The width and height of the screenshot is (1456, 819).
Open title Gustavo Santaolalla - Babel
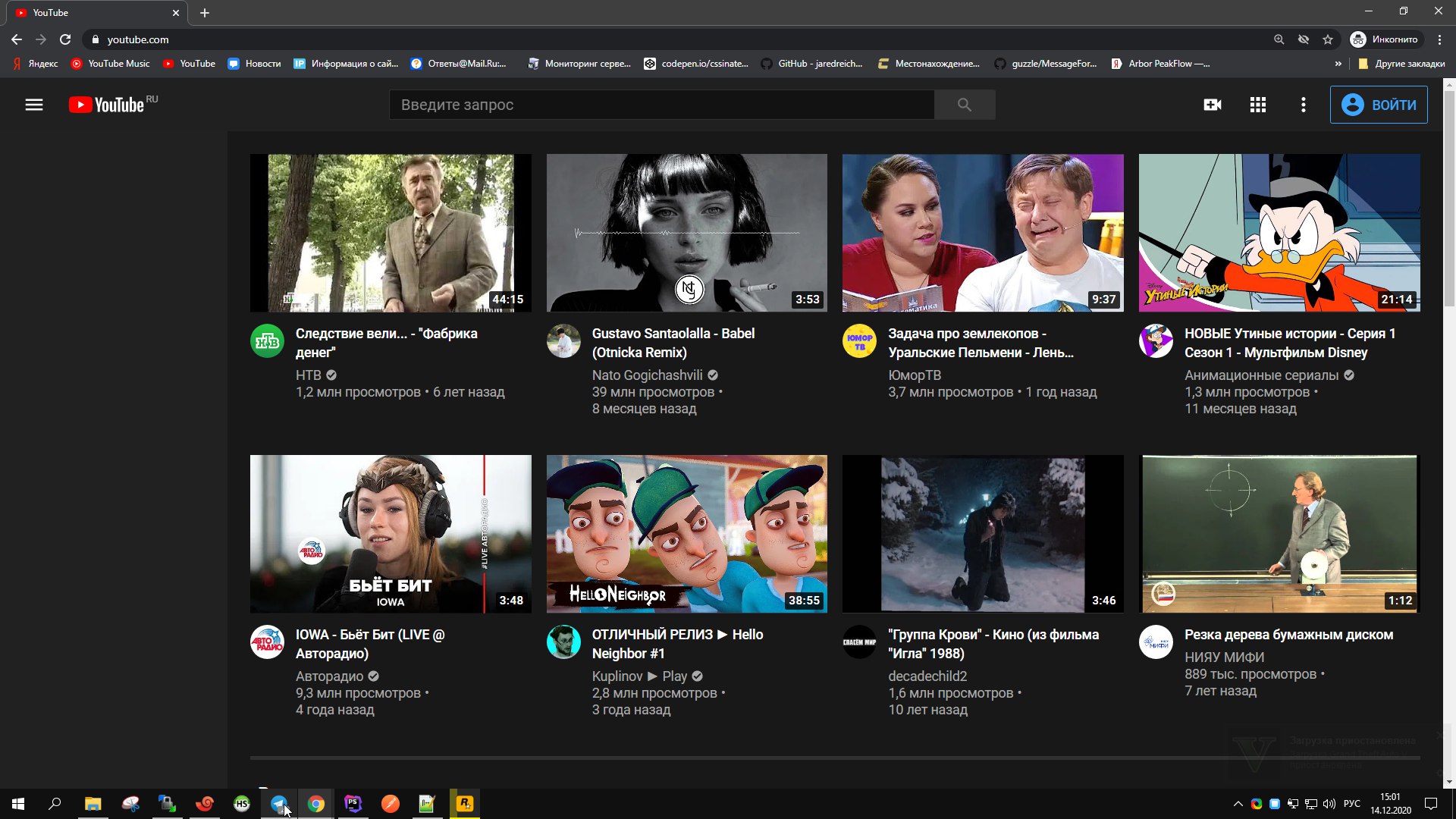coord(673,343)
